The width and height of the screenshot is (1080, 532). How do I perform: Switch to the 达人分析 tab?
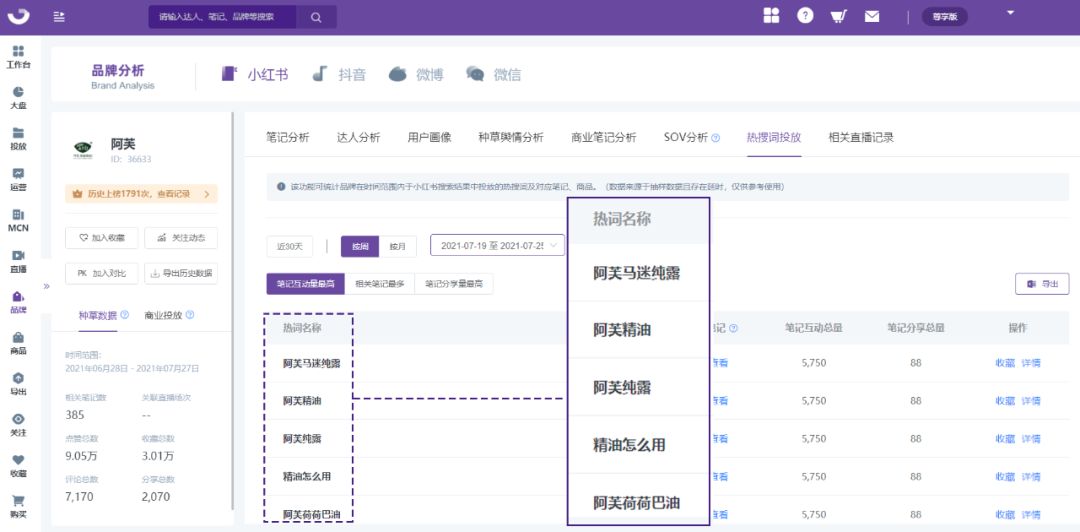[x=358, y=137]
